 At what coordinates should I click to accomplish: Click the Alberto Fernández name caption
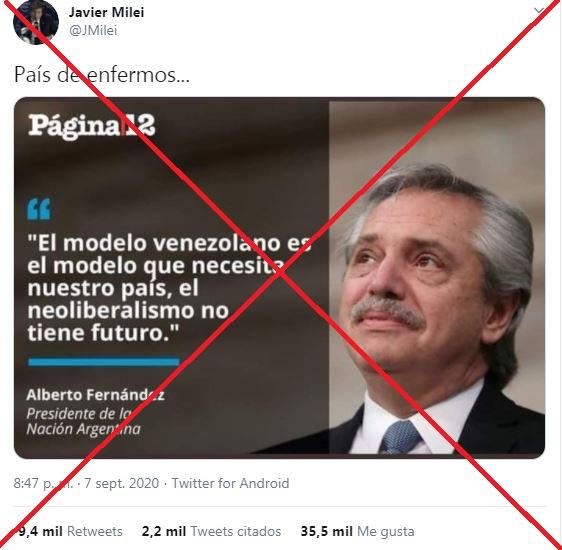(x=95, y=395)
